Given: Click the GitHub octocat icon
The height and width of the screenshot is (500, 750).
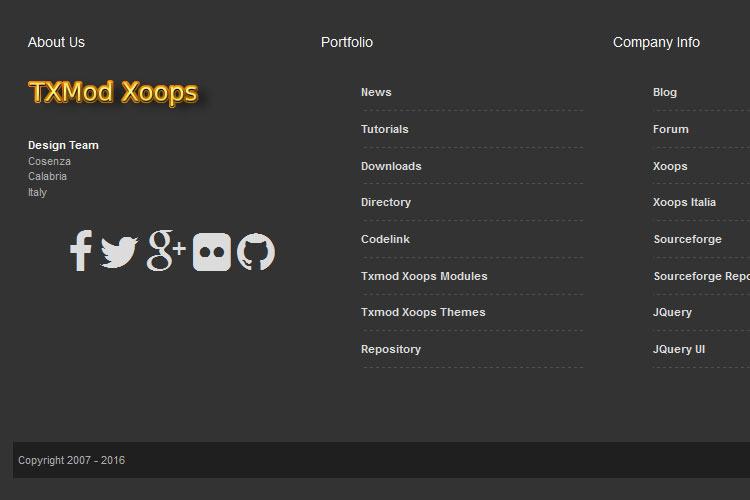Looking at the screenshot, I should coord(256,252).
